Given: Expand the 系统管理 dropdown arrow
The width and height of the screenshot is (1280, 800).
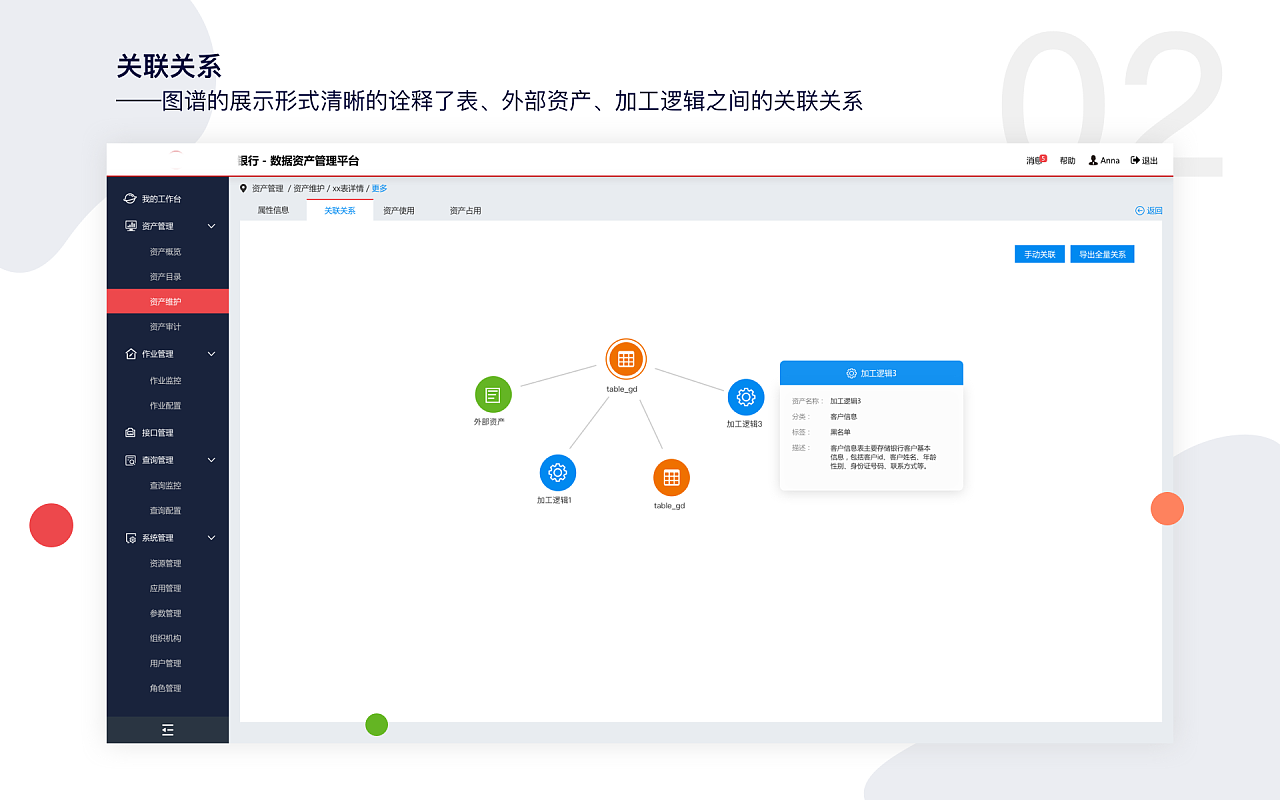Looking at the screenshot, I should tap(211, 537).
